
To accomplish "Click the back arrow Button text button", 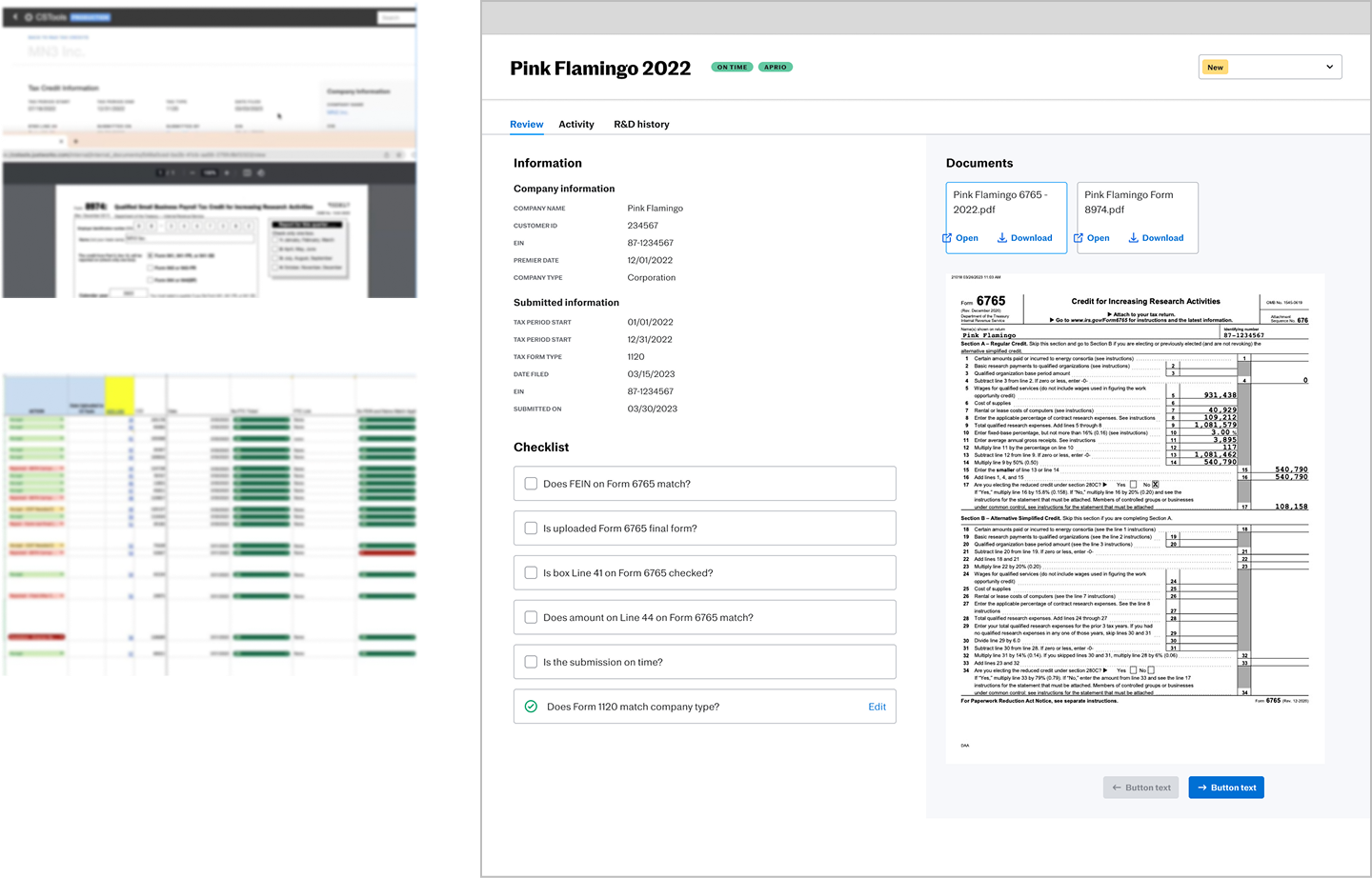I will (1140, 788).
